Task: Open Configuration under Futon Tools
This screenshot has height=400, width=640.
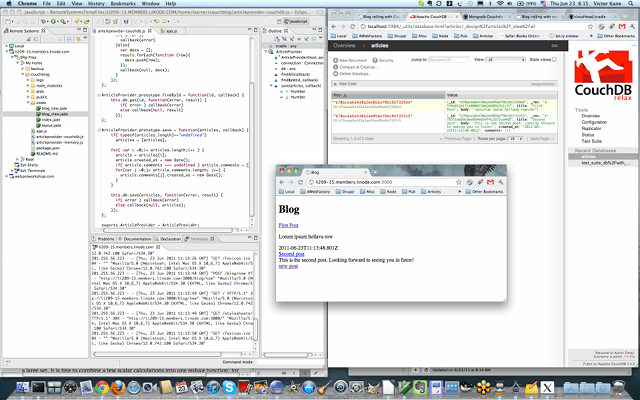Action: pos(594,122)
